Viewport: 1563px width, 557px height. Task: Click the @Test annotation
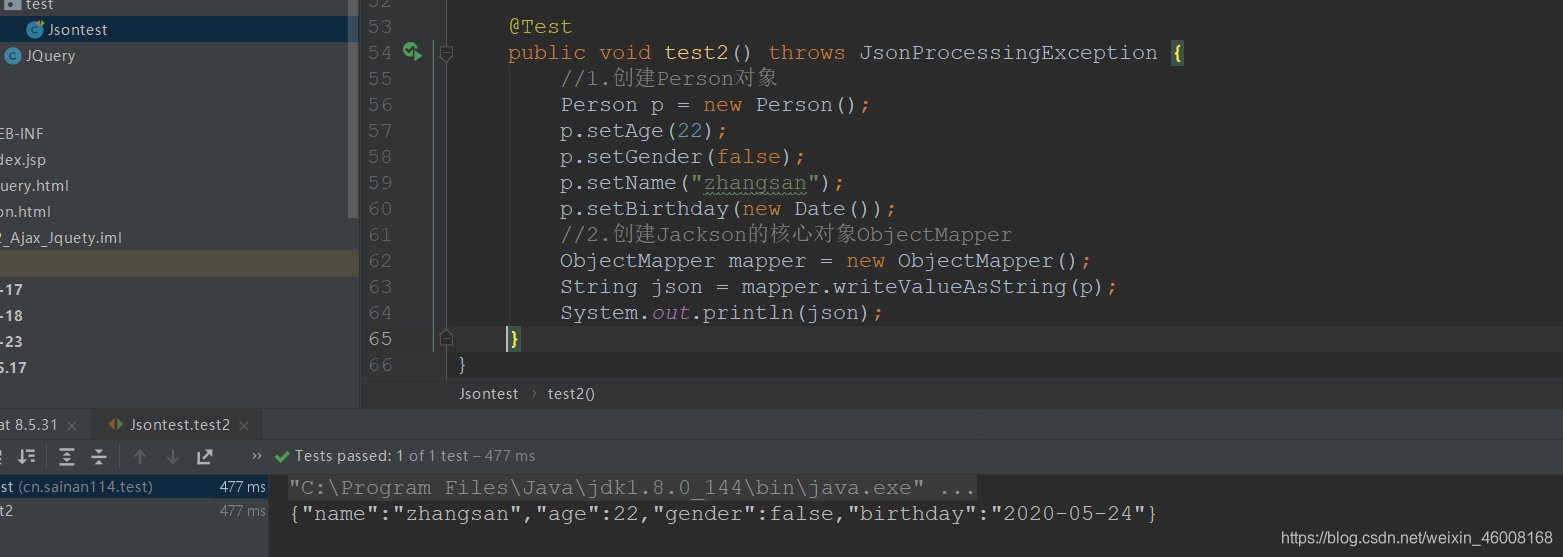[540, 27]
